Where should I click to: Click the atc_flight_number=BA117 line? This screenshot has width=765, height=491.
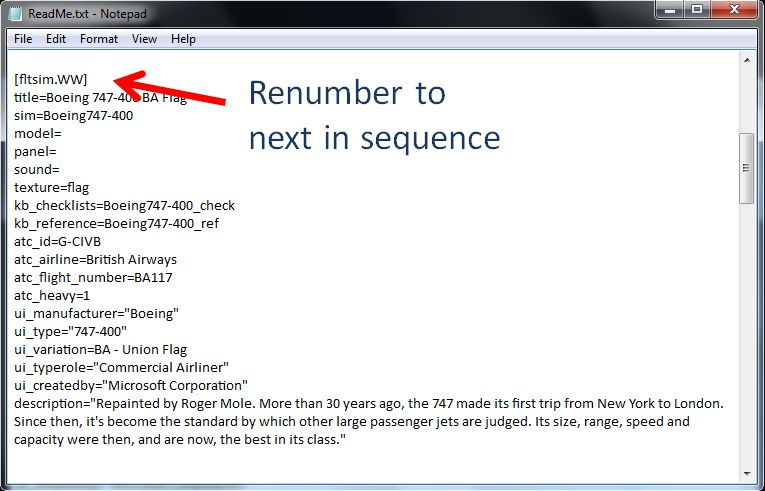(x=93, y=278)
